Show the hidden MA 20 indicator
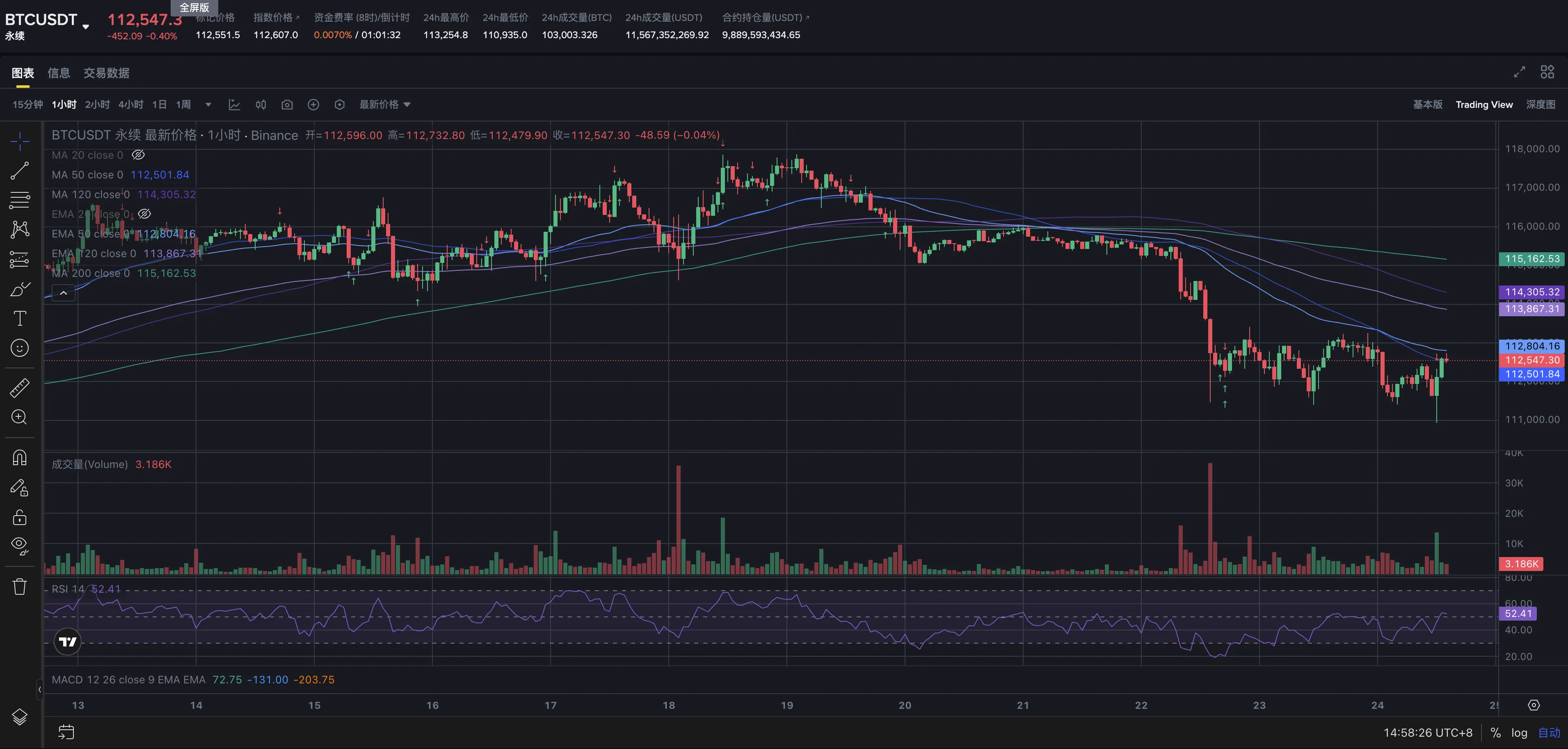 click(138, 155)
